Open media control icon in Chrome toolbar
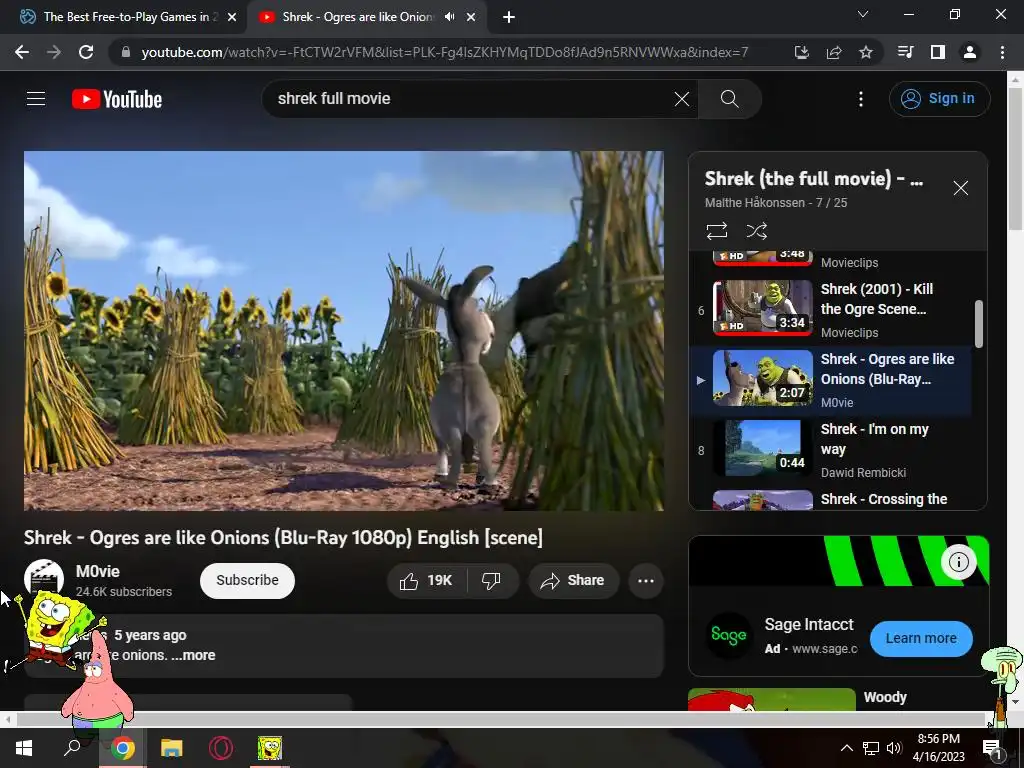1024x768 pixels. point(905,52)
